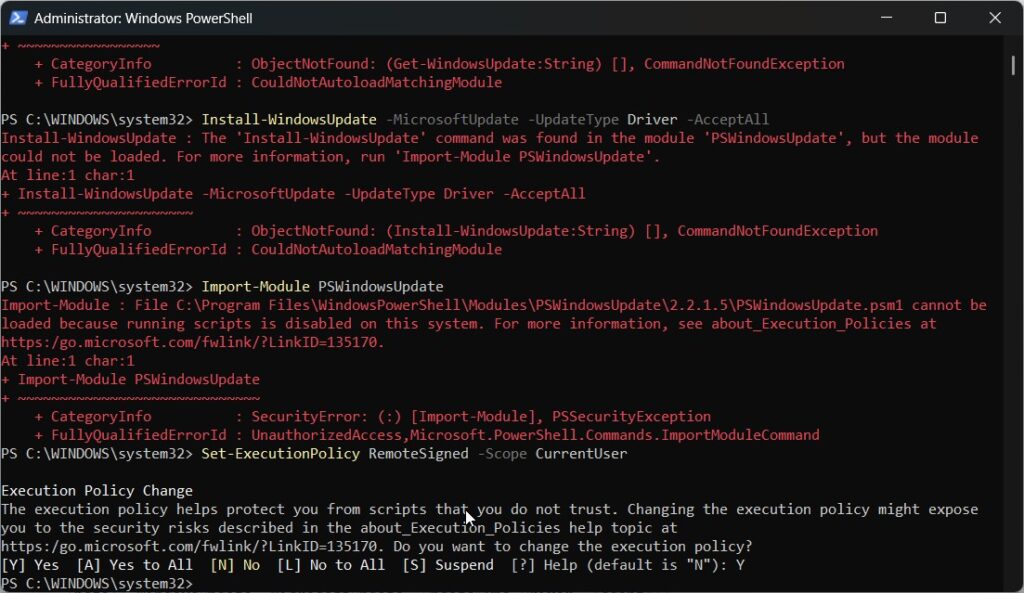Screen dimensions: 1024x593
Task: Click 'UnauthorizedAccess' FullyQualifiedErrorId line
Action: click(x=427, y=435)
